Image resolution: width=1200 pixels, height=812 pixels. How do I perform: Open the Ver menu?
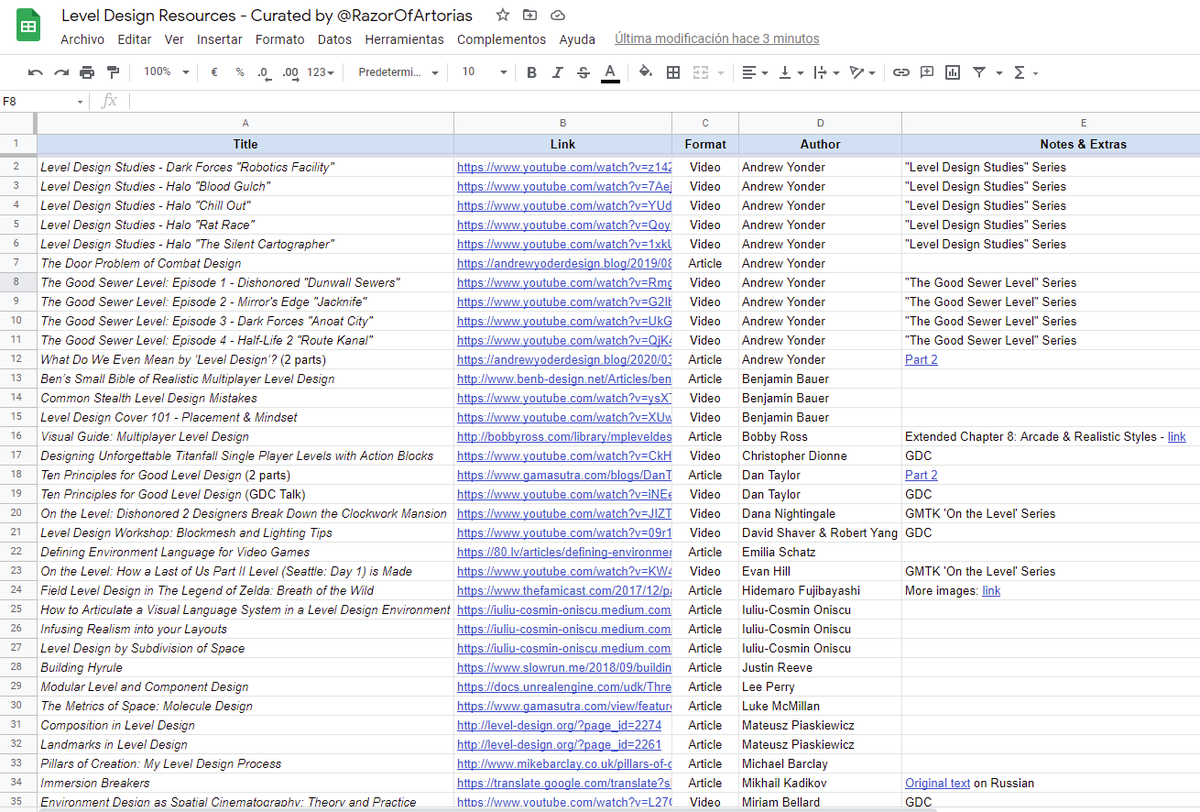(x=174, y=39)
